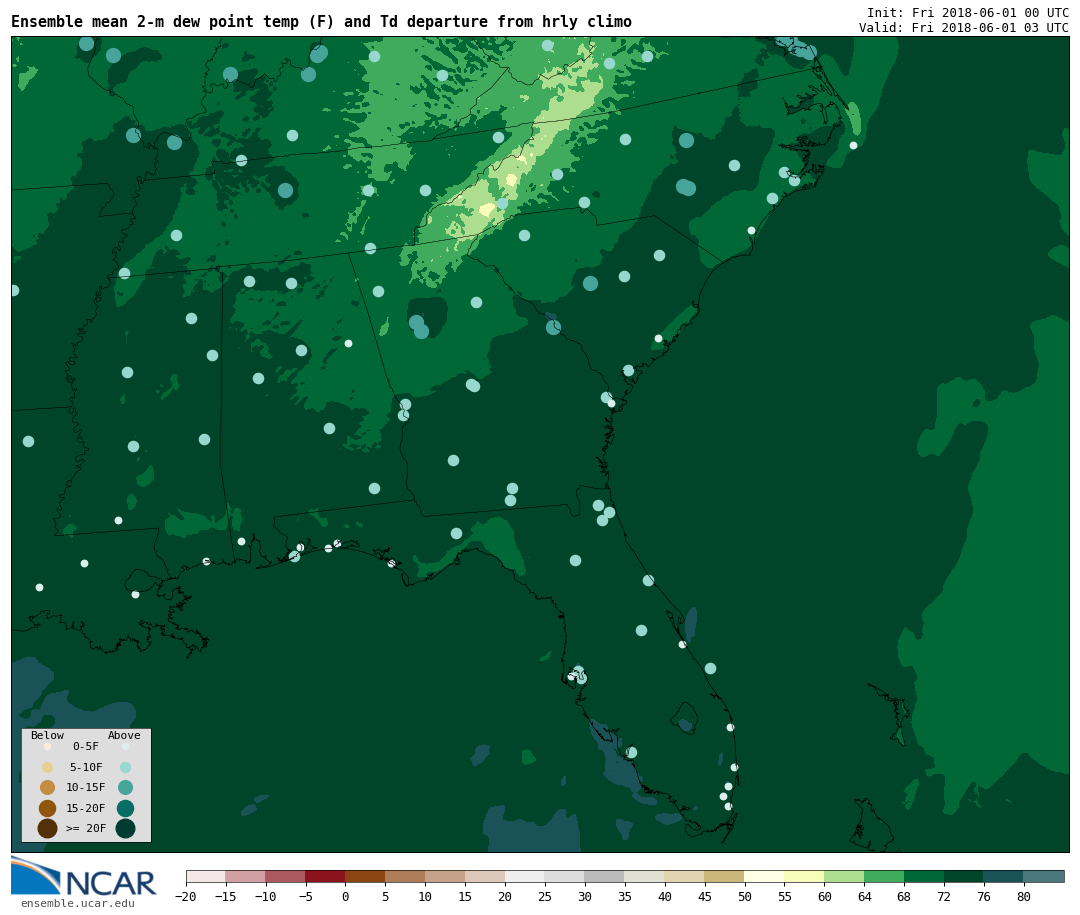Click the Below 5-10F legend circle
Image resolution: width=1080 pixels, height=915 pixels.
(x=48, y=768)
